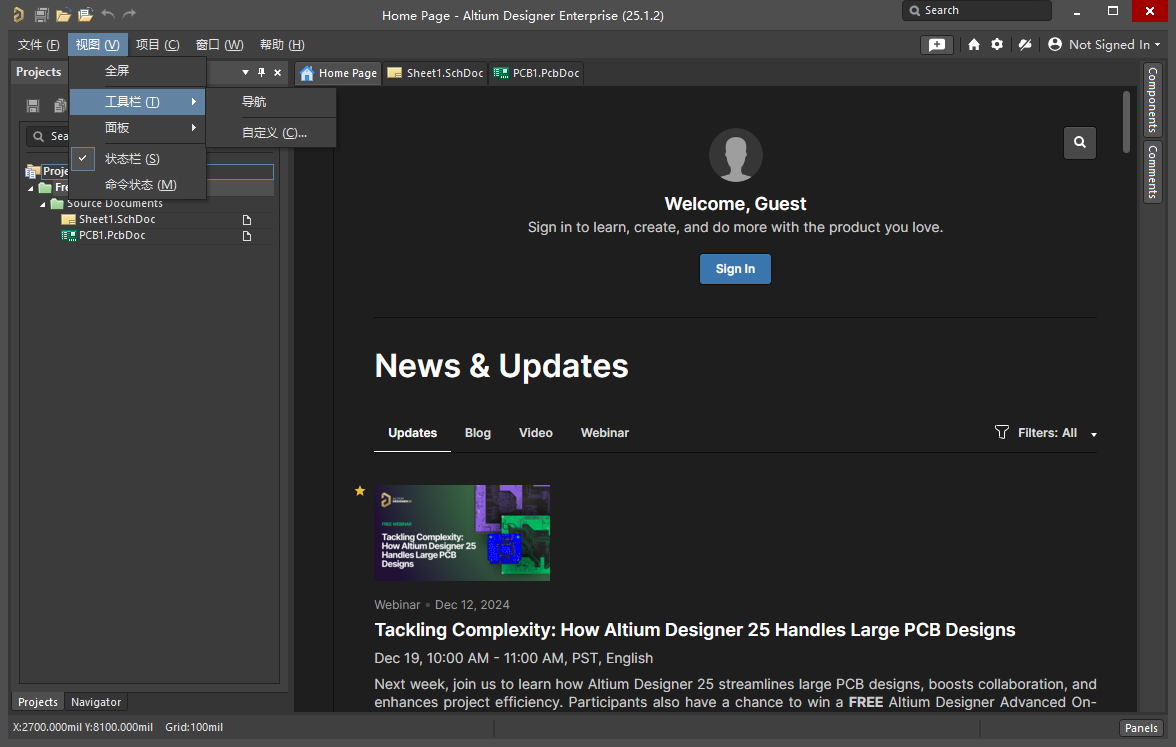Collapse the Free Documents green folder node
The image size is (1176, 747).
click(x=32, y=188)
